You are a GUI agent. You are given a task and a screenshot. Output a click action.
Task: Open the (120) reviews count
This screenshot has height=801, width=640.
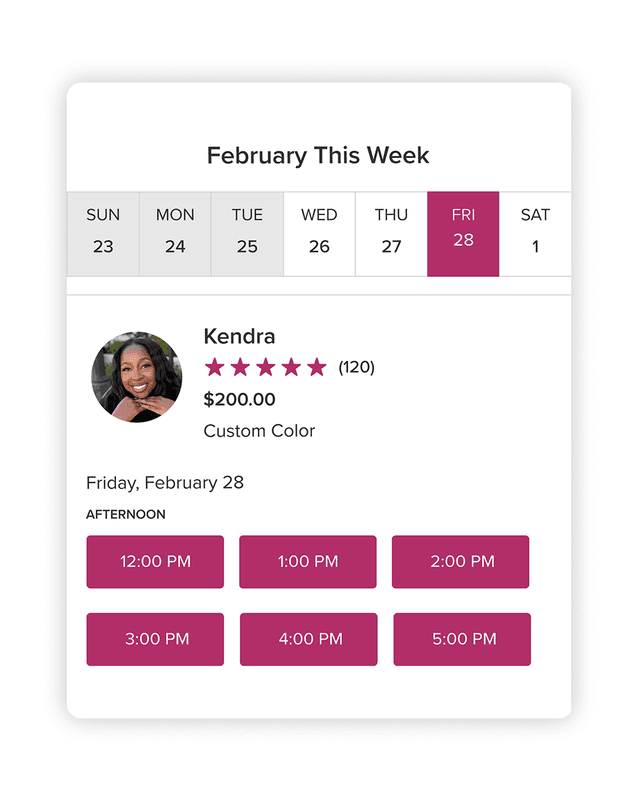click(358, 367)
